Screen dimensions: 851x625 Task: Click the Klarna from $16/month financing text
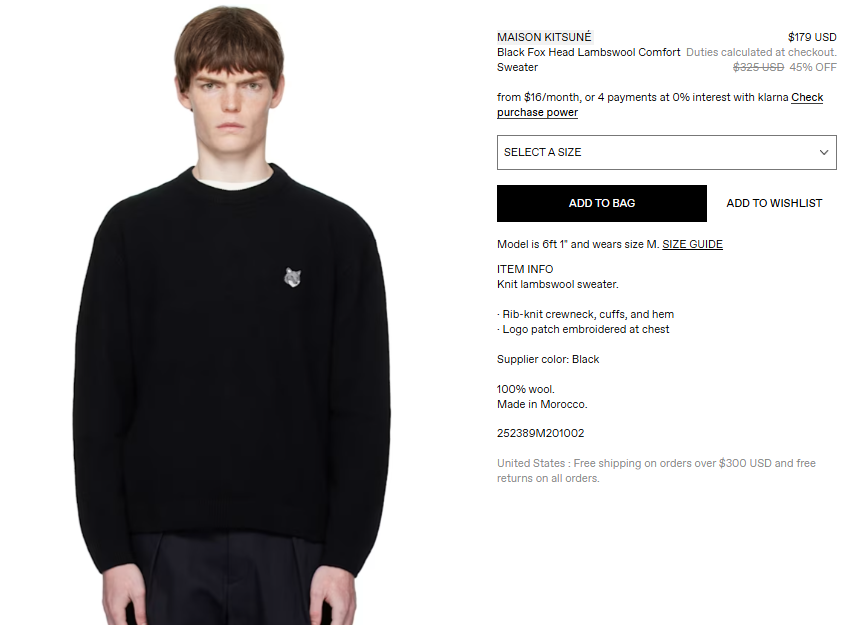click(643, 97)
